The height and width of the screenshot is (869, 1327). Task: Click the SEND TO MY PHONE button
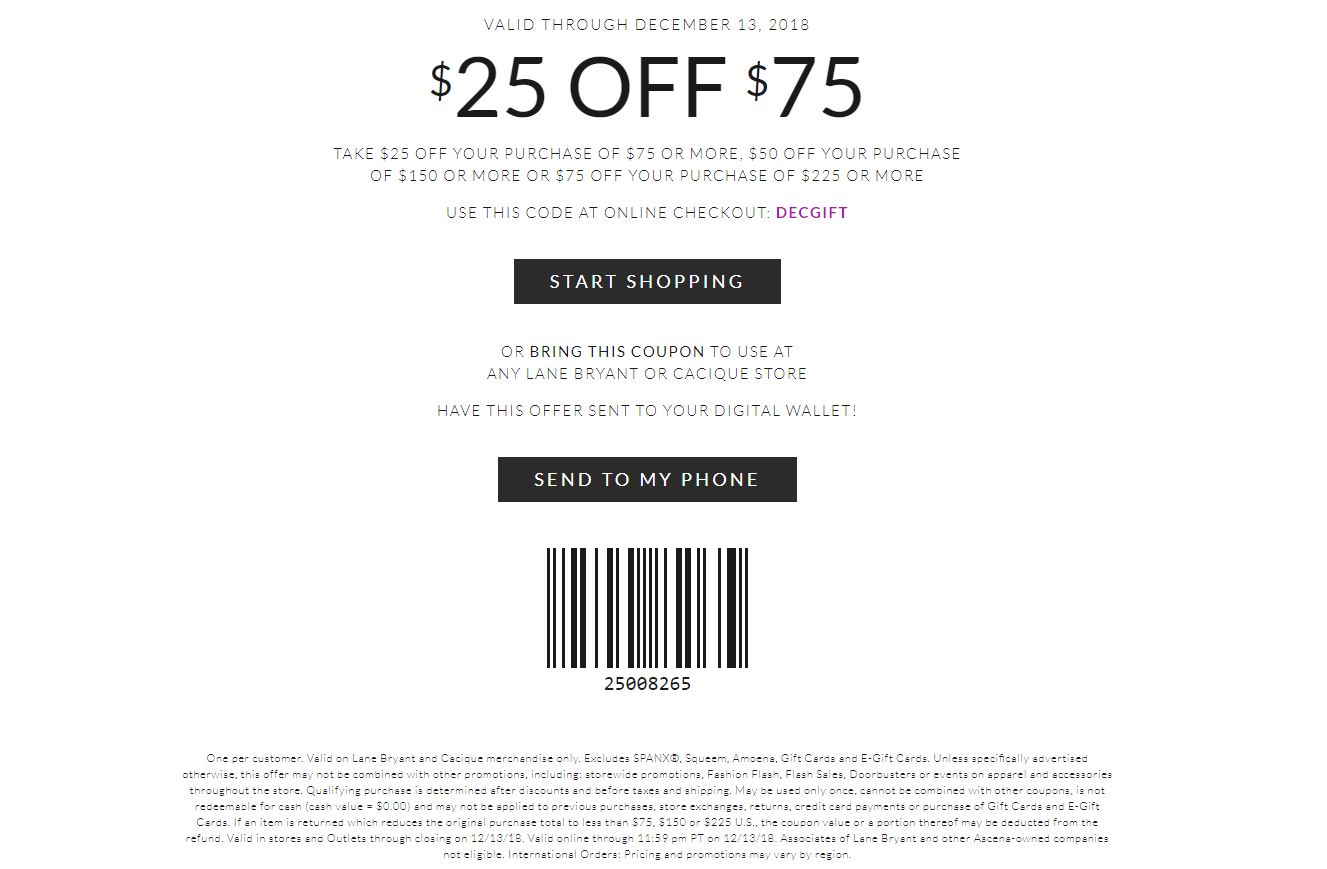[x=647, y=479]
